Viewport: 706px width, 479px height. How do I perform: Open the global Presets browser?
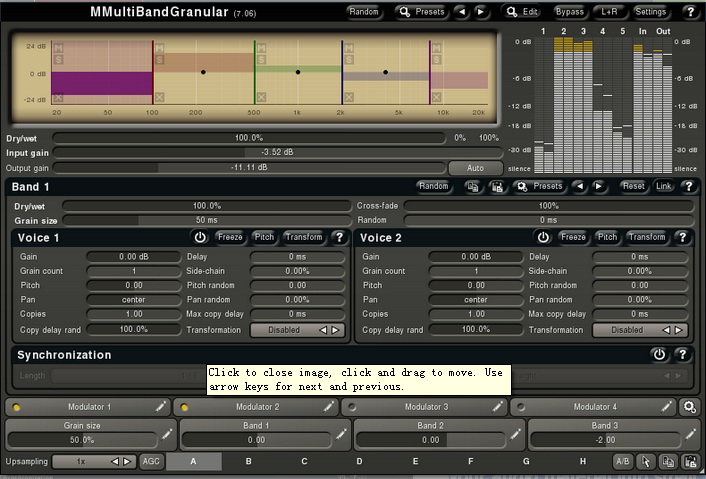422,12
